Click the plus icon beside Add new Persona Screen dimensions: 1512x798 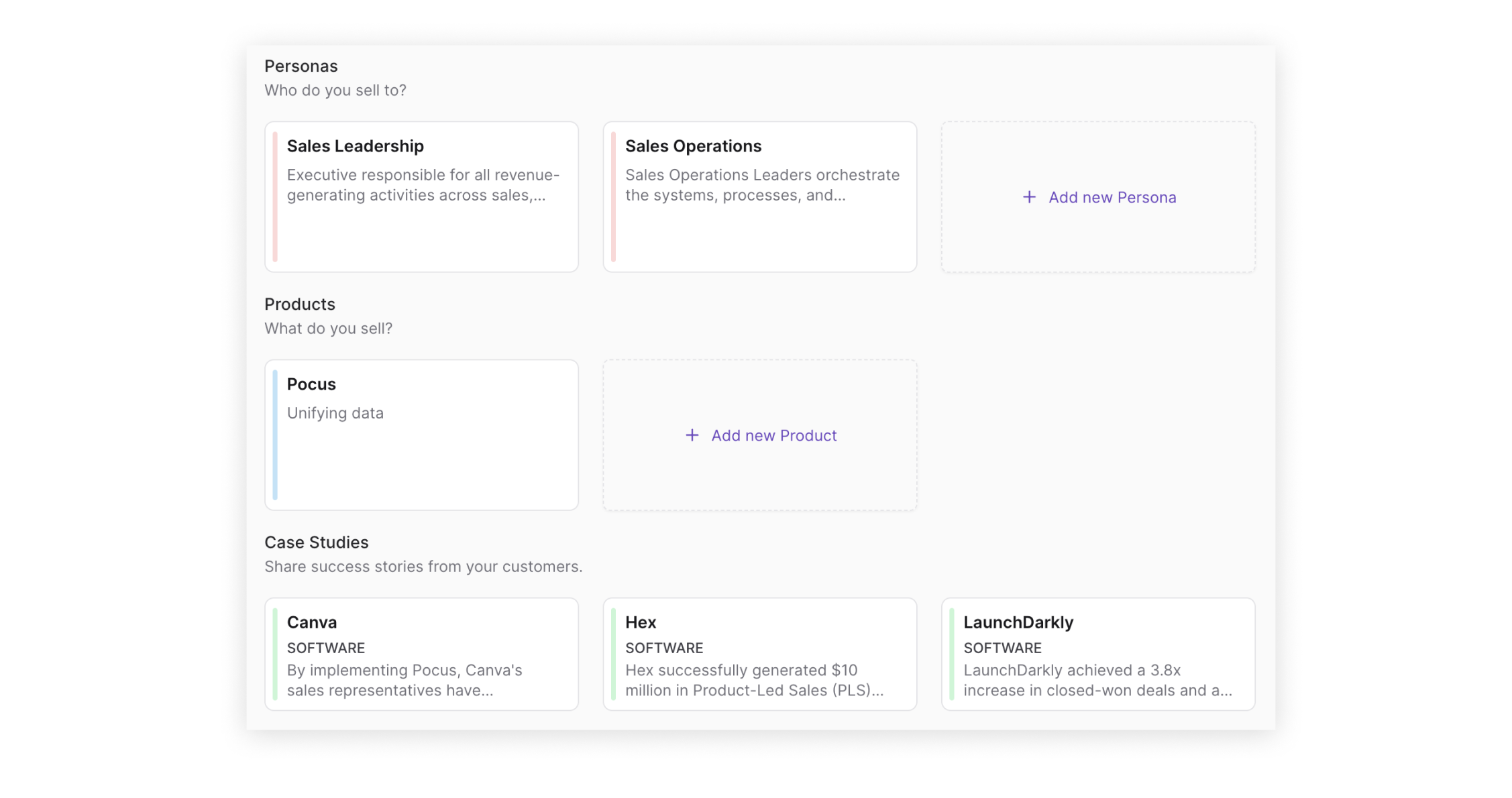[1028, 197]
